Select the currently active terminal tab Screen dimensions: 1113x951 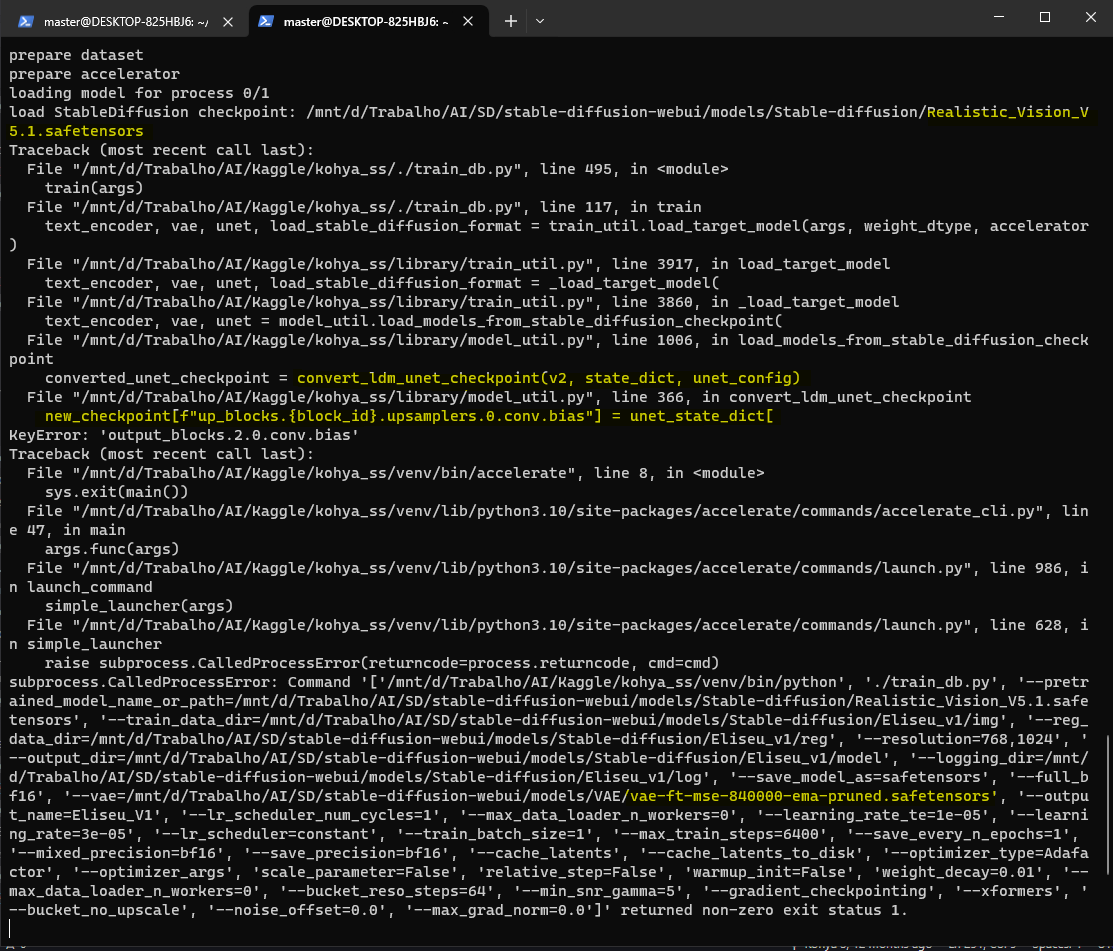click(x=368, y=21)
